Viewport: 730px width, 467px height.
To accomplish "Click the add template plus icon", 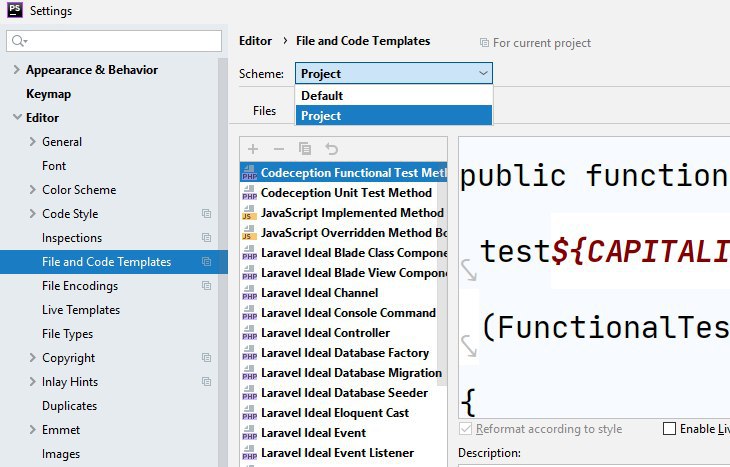I will 253,149.
